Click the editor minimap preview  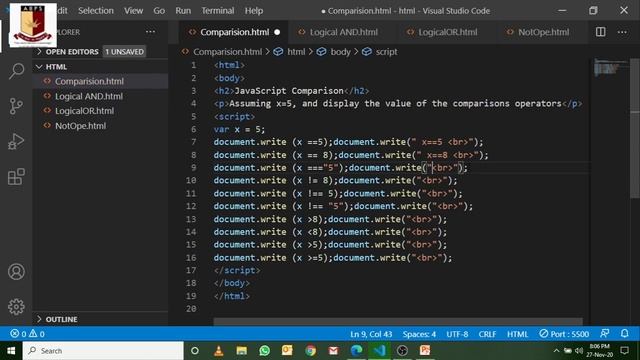(x=610, y=67)
